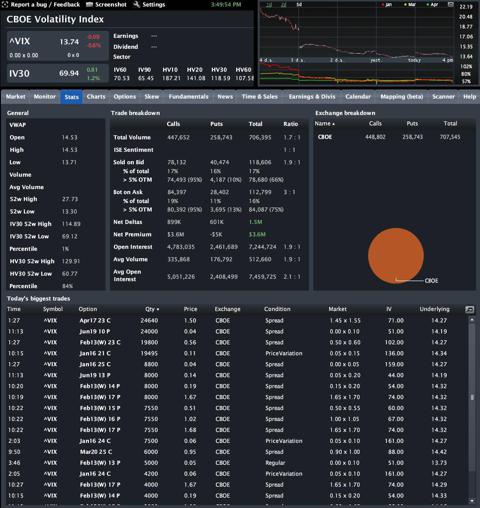Viewport: 480px width, 508px height.
Task: Open the Time & Sales tab
Action: point(260,97)
